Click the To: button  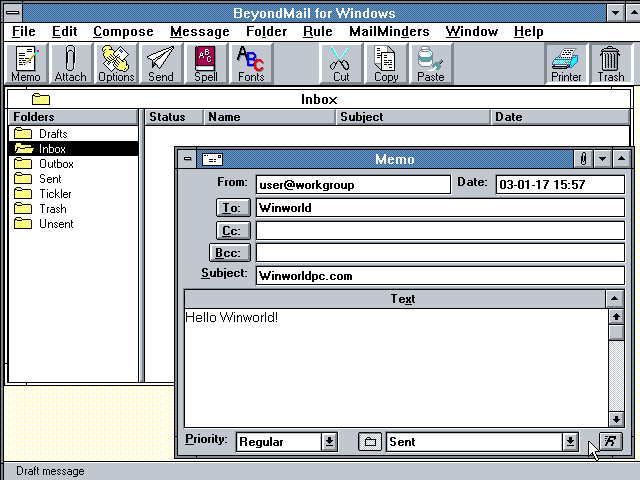coord(233,208)
